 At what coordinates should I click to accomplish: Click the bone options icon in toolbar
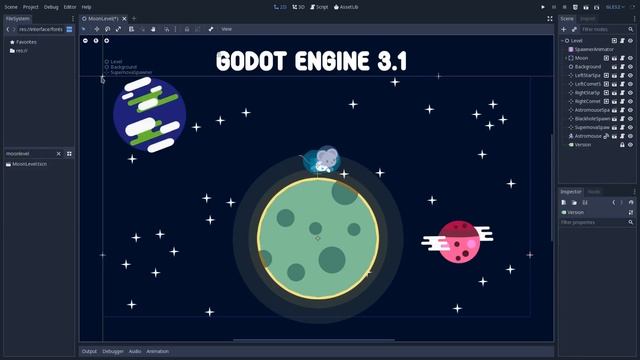point(211,29)
